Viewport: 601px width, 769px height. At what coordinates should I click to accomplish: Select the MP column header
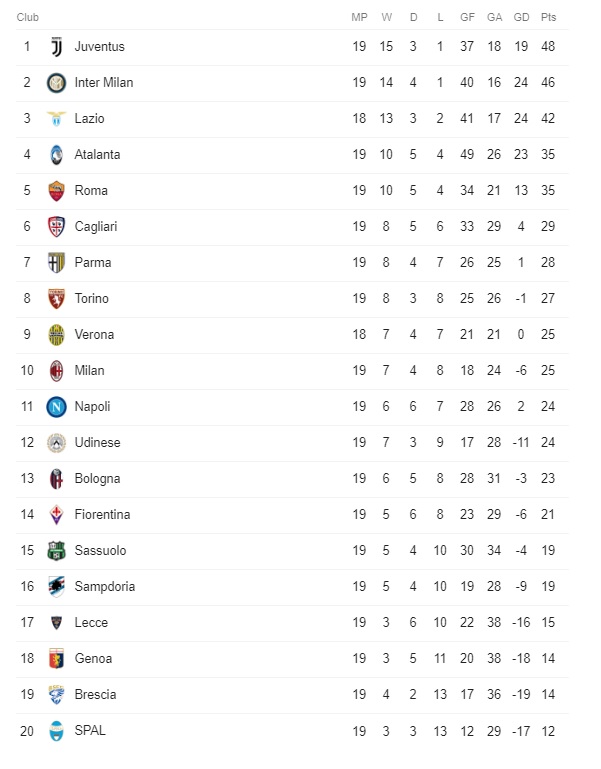pos(359,17)
